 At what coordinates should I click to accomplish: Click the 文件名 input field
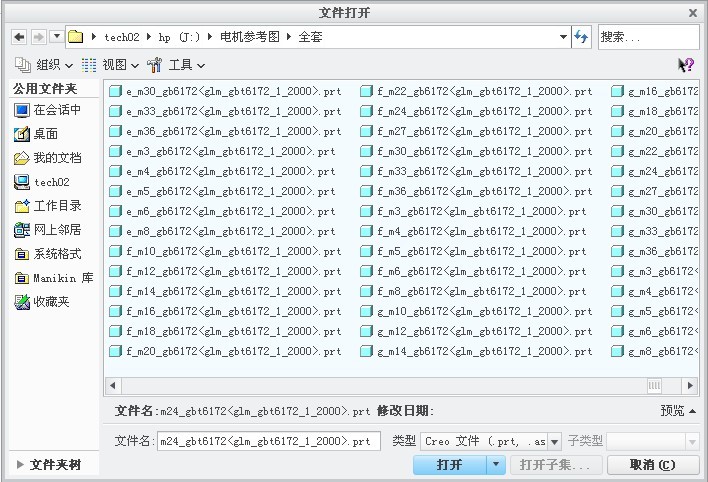[x=269, y=441]
